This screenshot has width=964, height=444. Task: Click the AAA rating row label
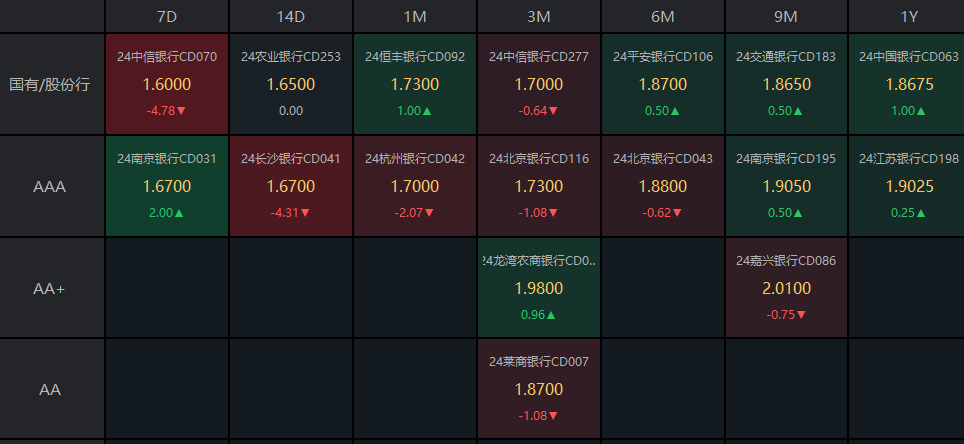pyautogui.click(x=50, y=186)
